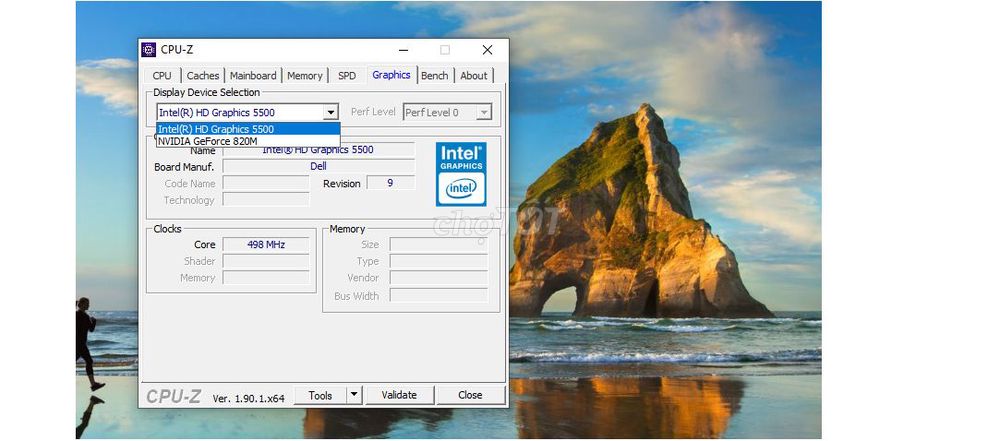Click the Validate button
Image resolution: width=1000 pixels, height=441 pixels.
(399, 395)
